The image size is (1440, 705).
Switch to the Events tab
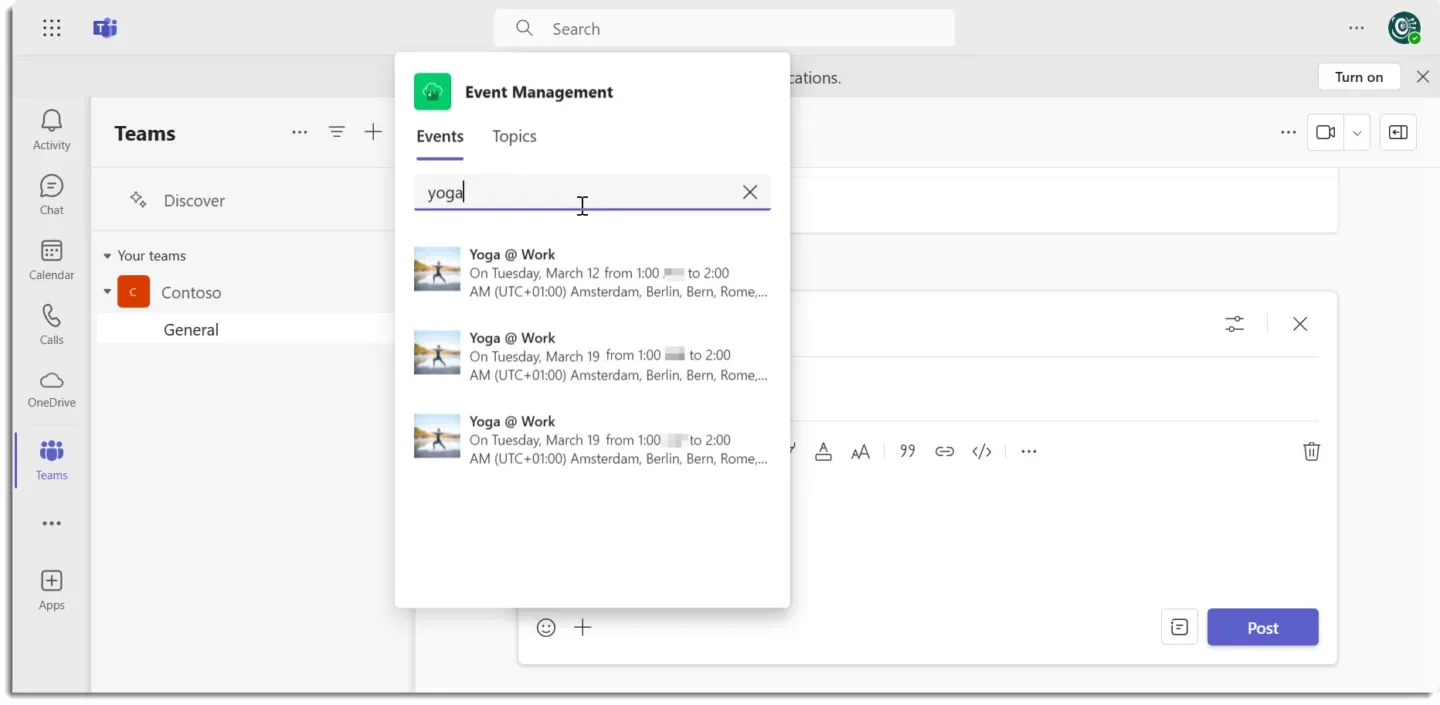point(440,137)
